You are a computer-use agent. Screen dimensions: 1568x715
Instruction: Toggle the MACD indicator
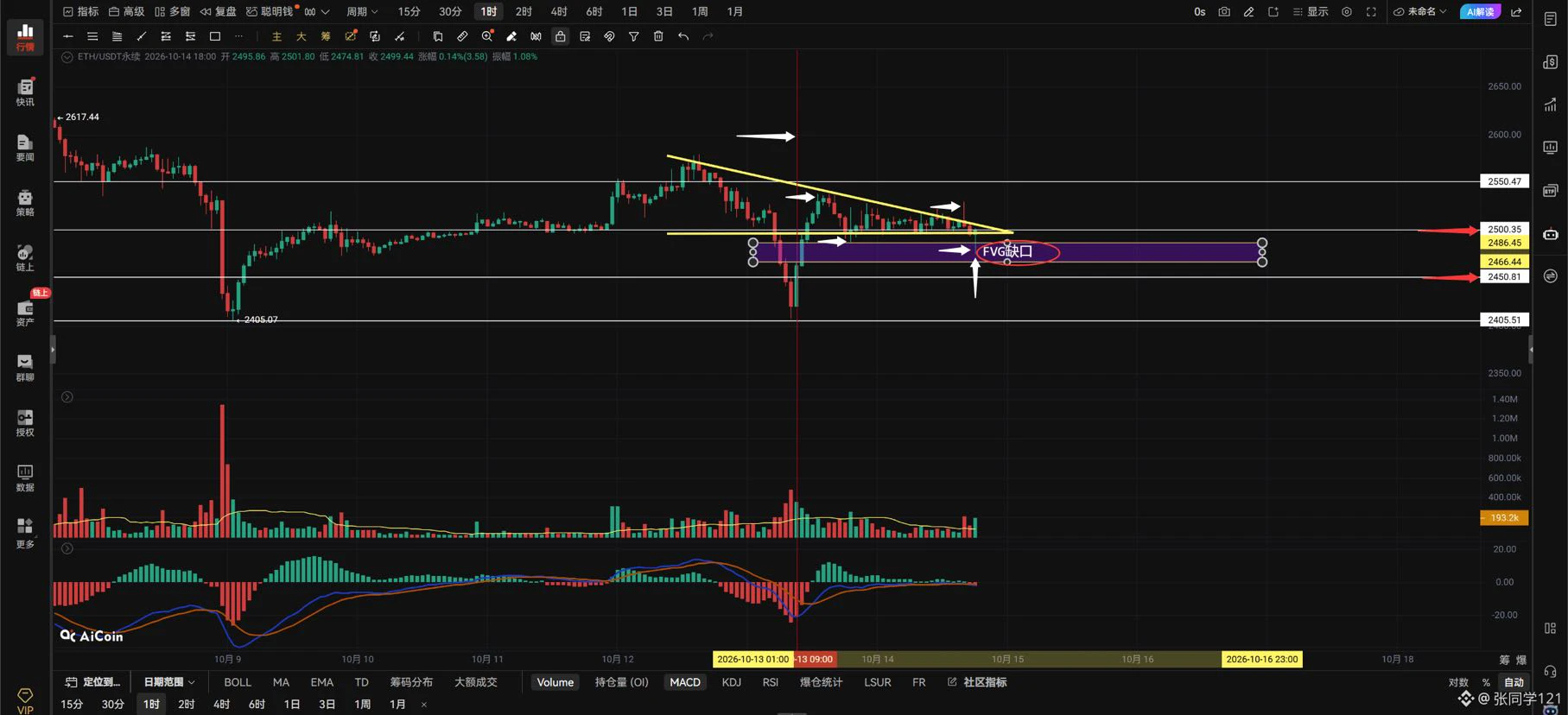(685, 682)
